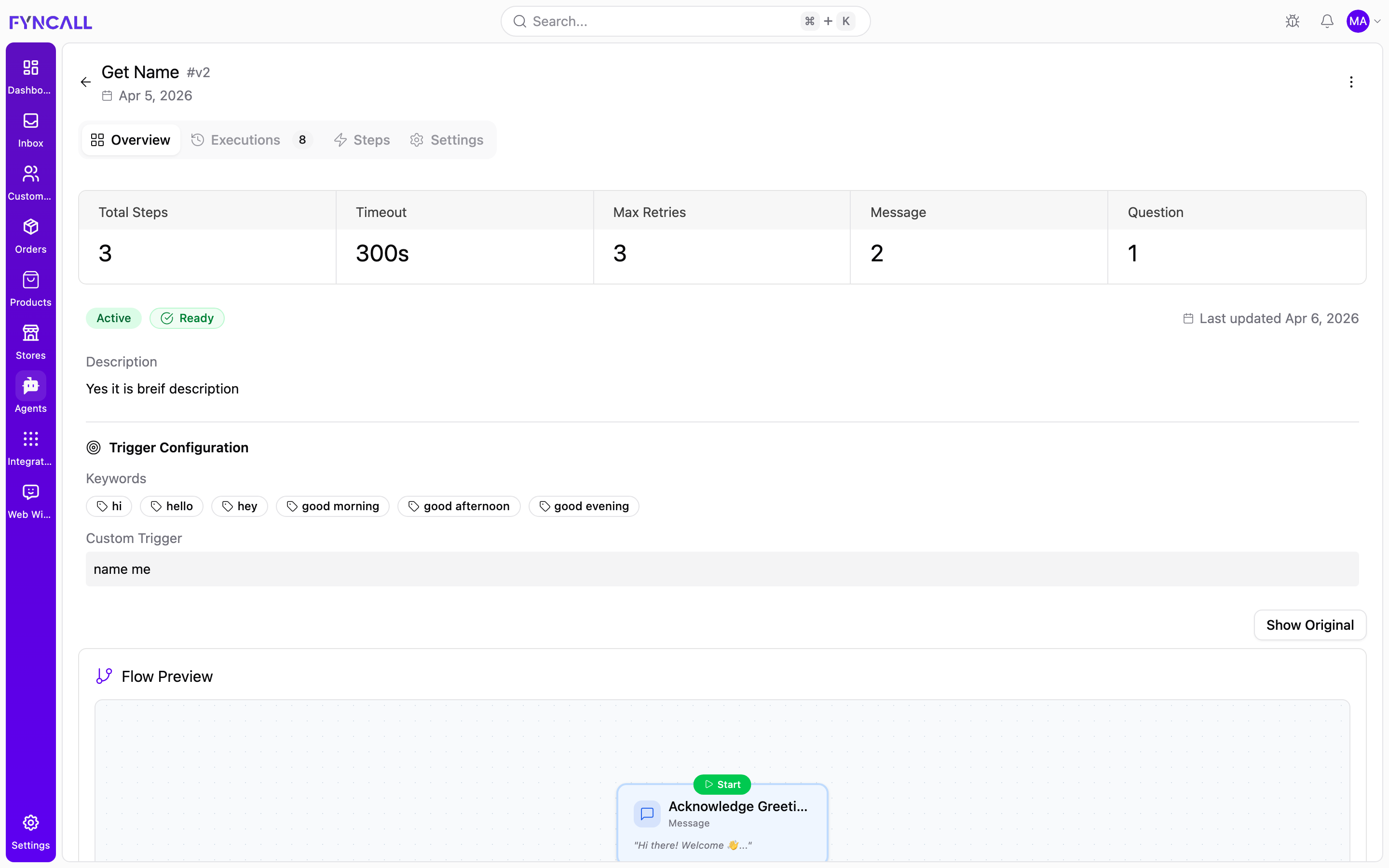Screen dimensions: 1389x868
Task: Open the Inbox sidebar item
Action: pyautogui.click(x=30, y=130)
